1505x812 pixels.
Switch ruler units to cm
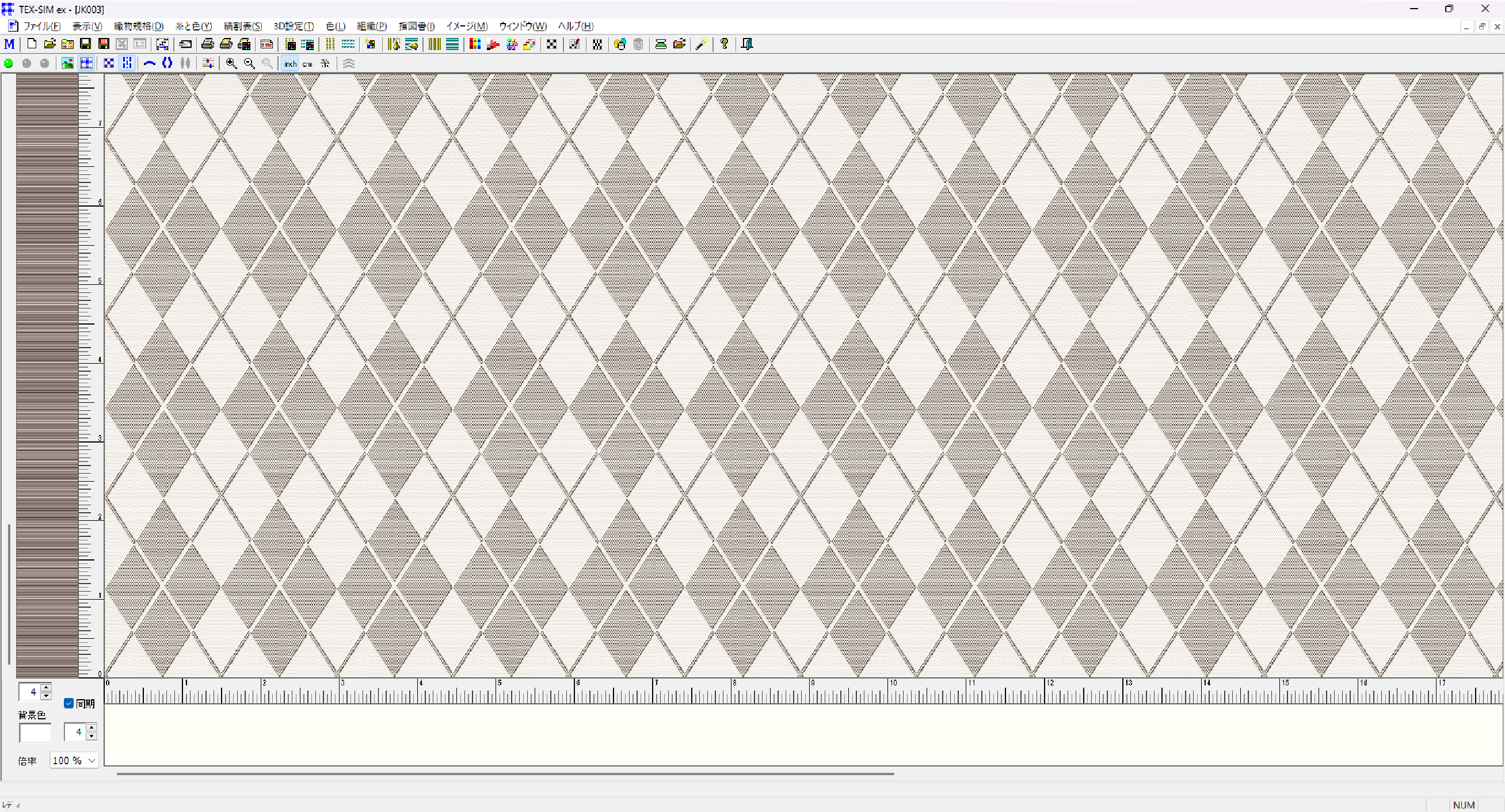[x=307, y=63]
